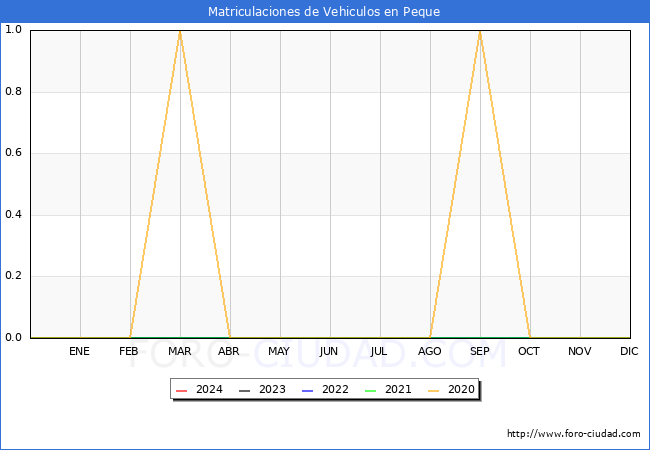Click the NOV month axis label
The height and width of the screenshot is (450, 650).
(x=580, y=351)
